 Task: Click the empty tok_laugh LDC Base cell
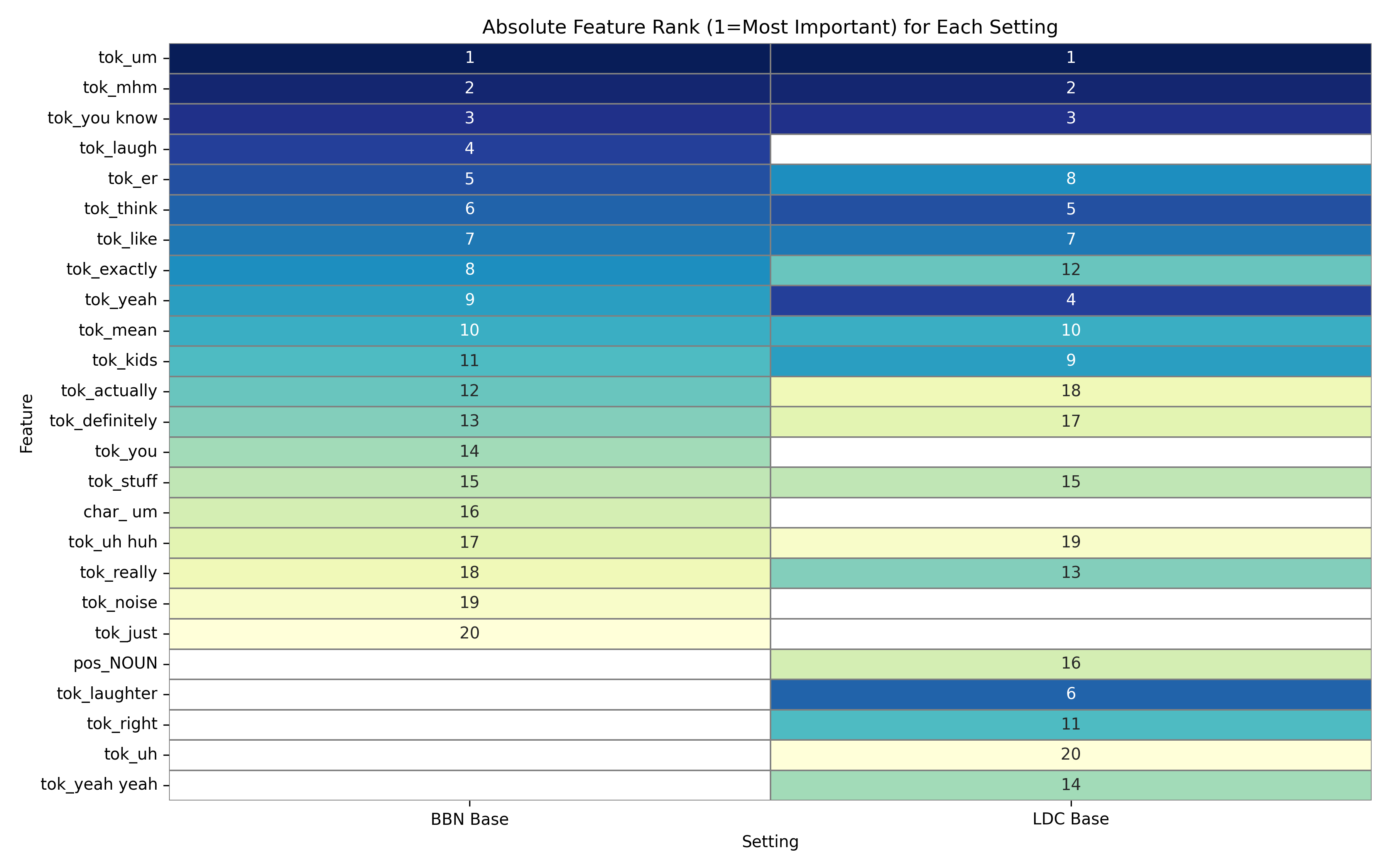(1070, 149)
